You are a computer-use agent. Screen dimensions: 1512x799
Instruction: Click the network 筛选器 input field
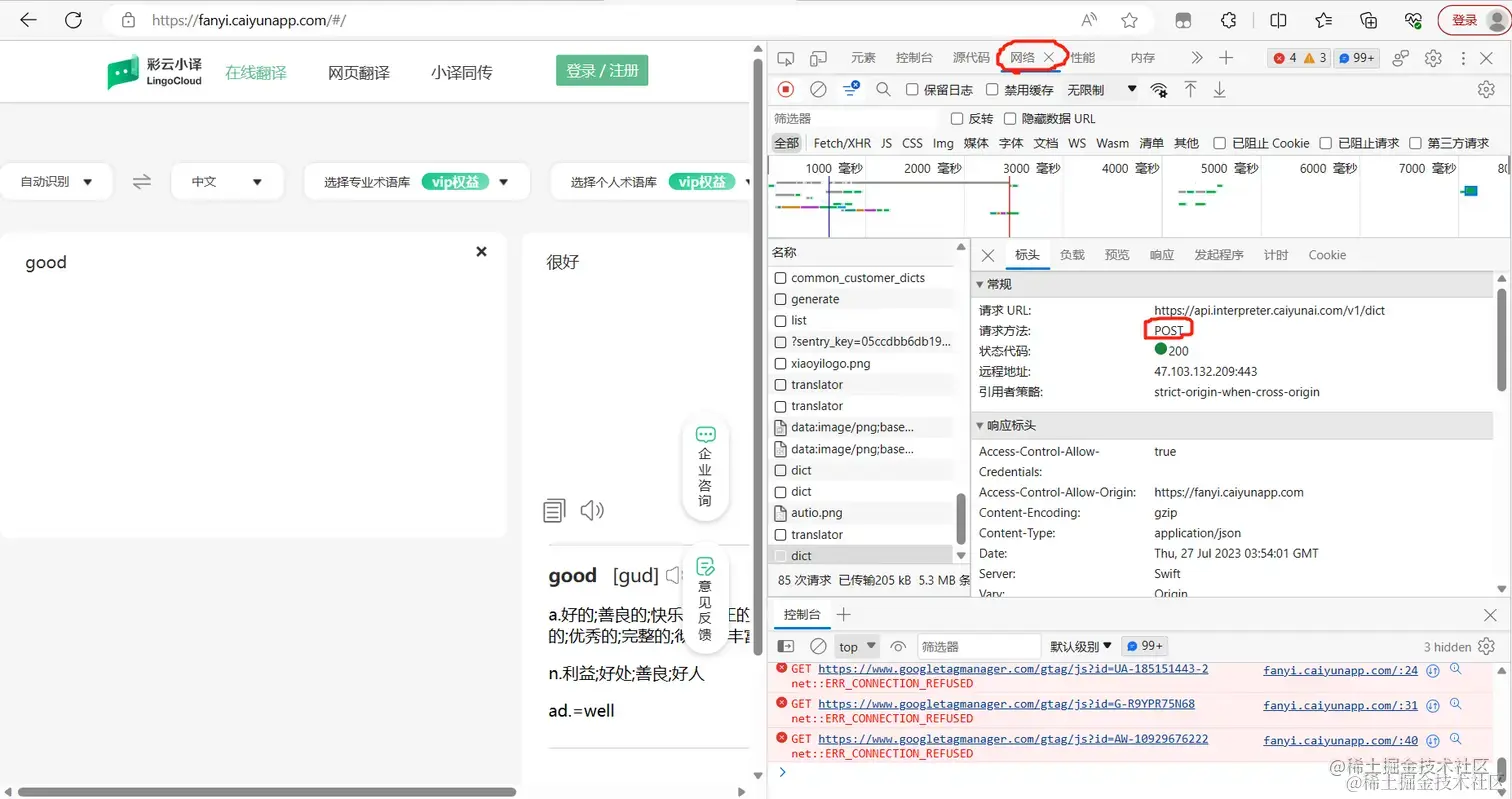pos(855,118)
